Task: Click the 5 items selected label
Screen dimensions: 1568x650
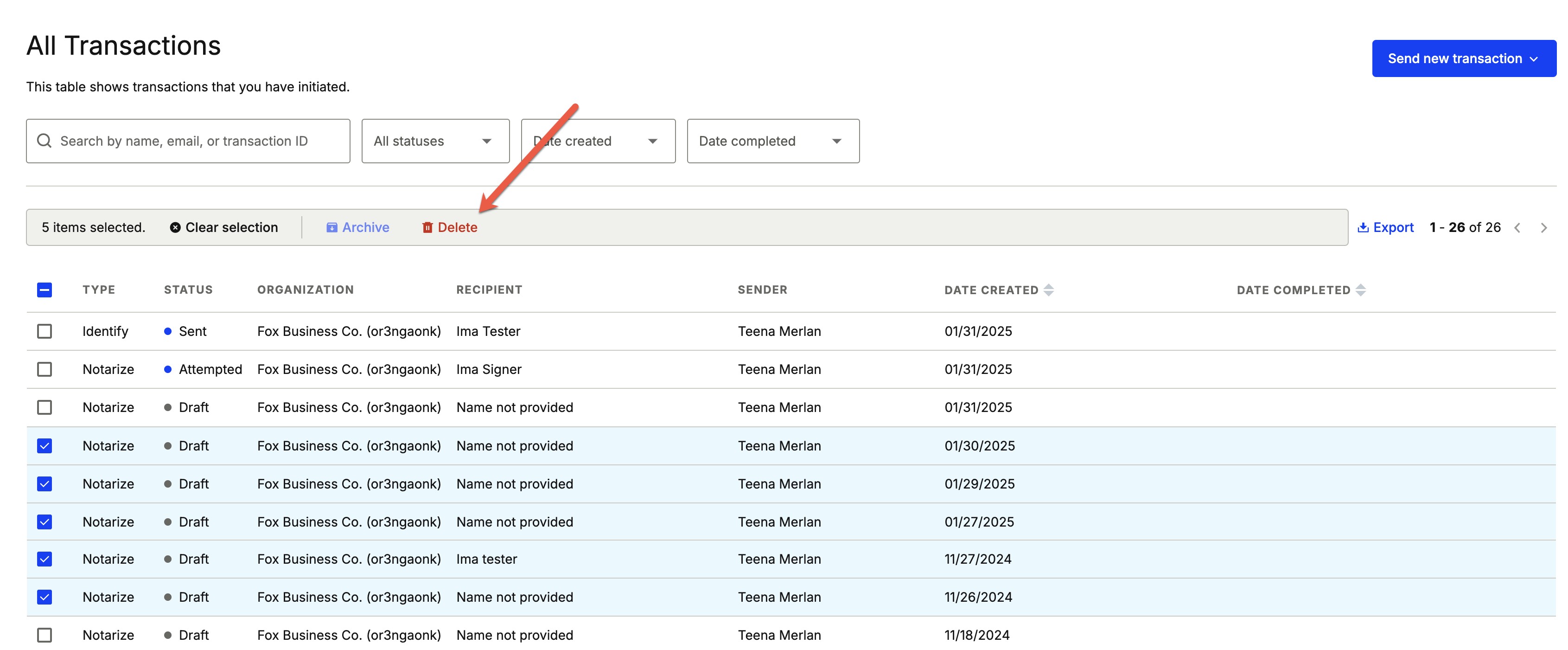Action: (x=94, y=227)
